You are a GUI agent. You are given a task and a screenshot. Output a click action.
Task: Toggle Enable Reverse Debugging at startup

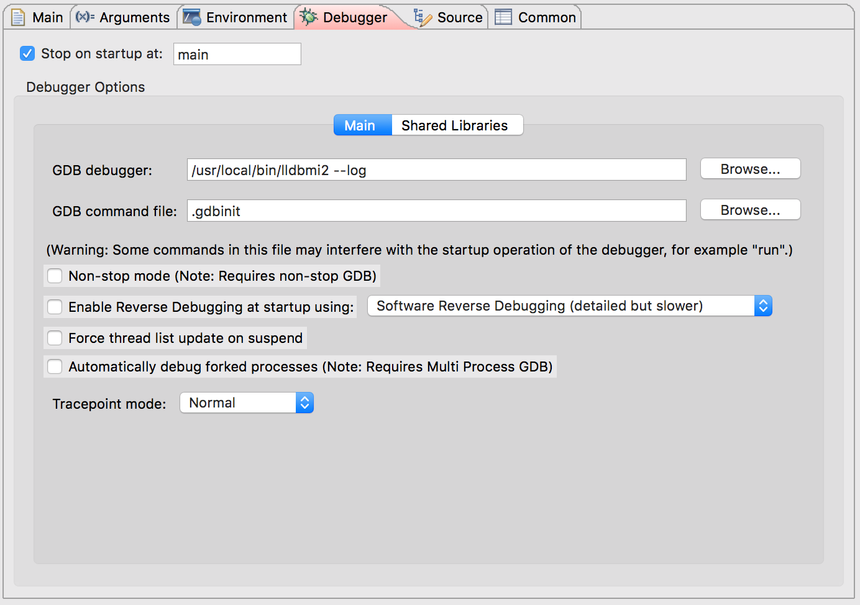[55, 307]
